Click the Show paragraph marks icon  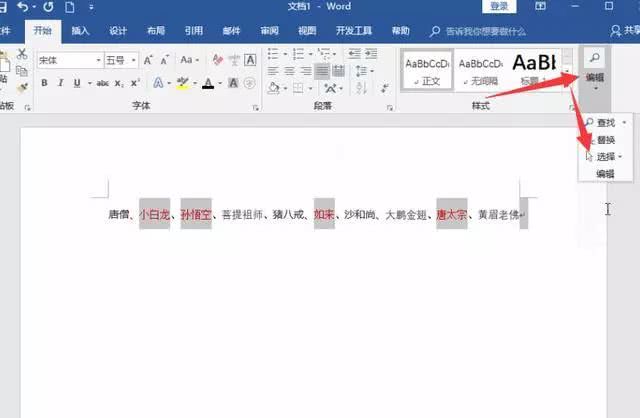coord(384,88)
